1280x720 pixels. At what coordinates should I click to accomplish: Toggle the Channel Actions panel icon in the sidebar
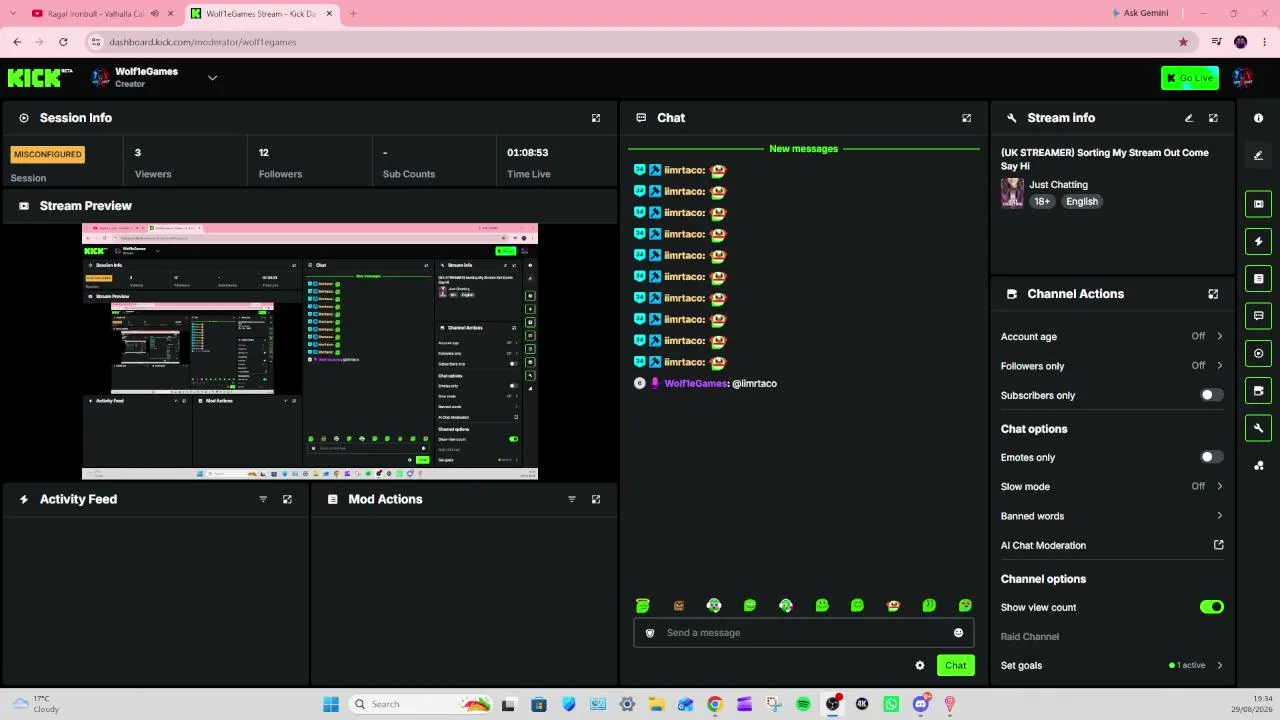tap(1258, 391)
